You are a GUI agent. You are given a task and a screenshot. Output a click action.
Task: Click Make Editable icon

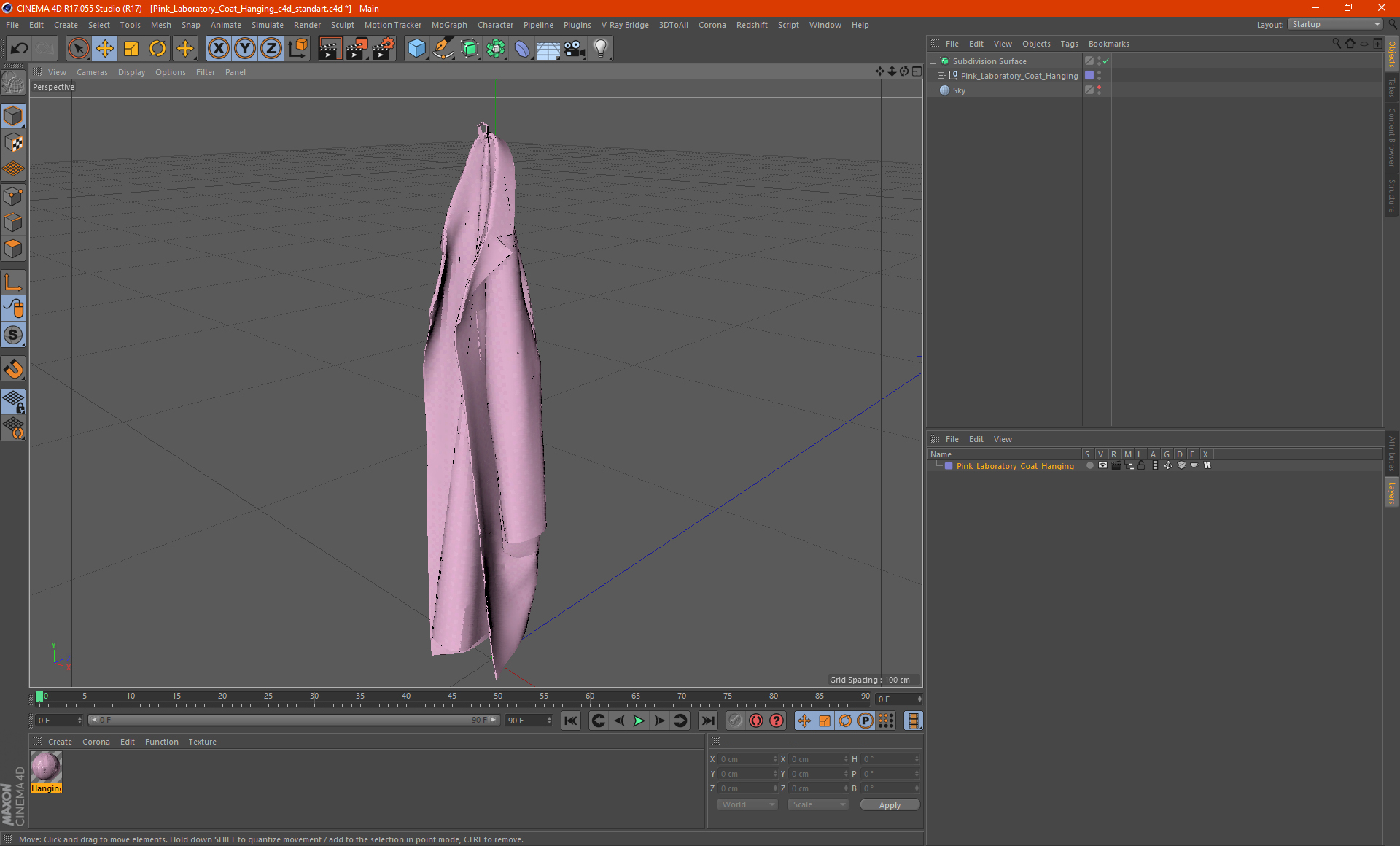13,83
